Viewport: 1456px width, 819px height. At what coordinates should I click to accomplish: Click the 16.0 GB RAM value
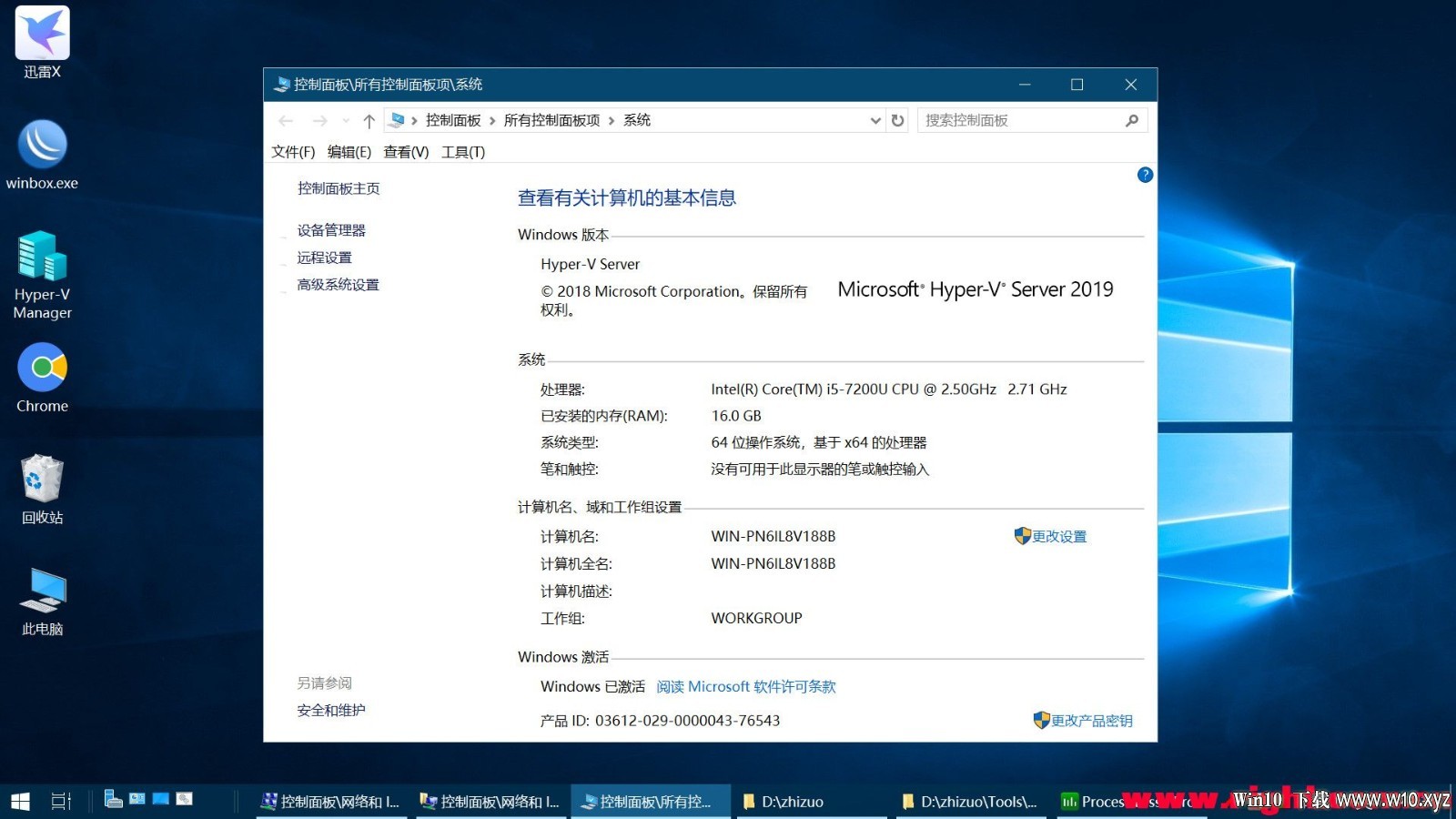(736, 416)
